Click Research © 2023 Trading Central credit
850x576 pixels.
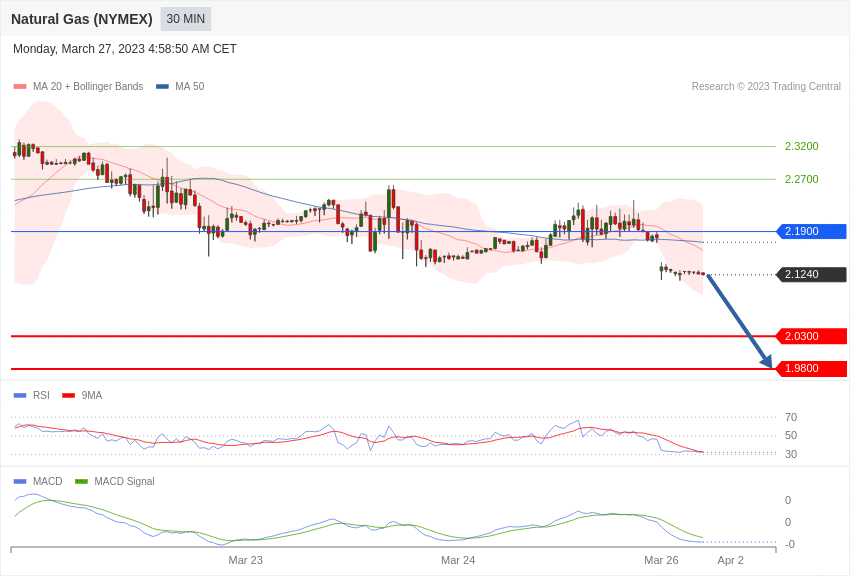pyautogui.click(x=766, y=86)
